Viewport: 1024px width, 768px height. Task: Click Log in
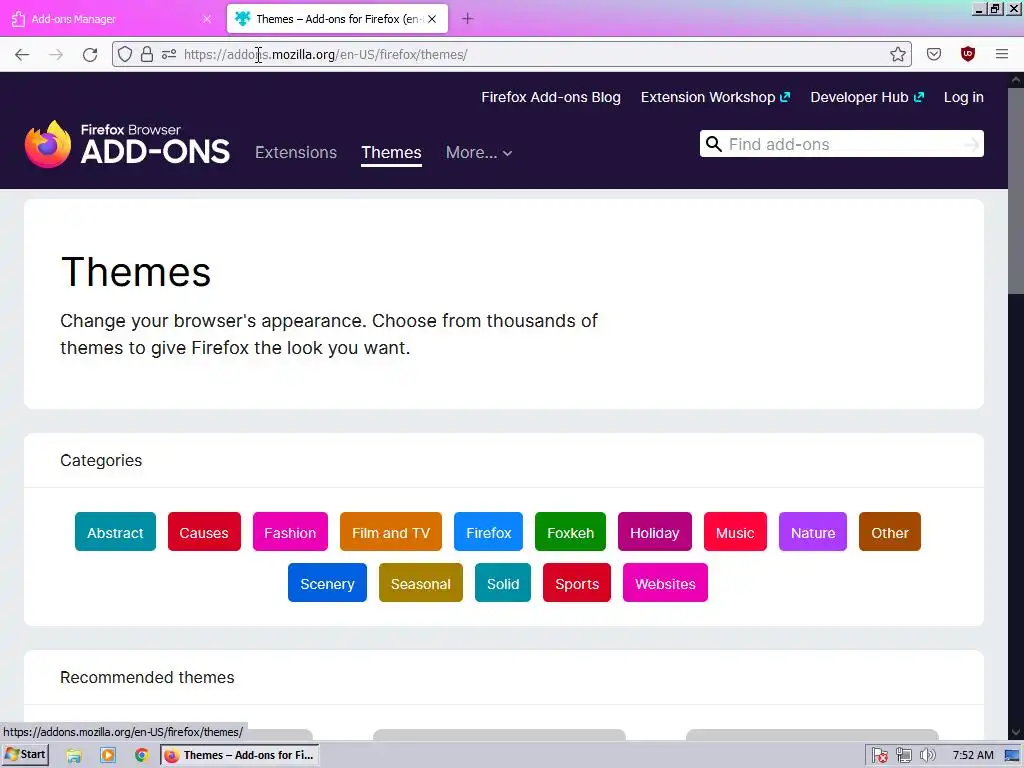tap(963, 97)
